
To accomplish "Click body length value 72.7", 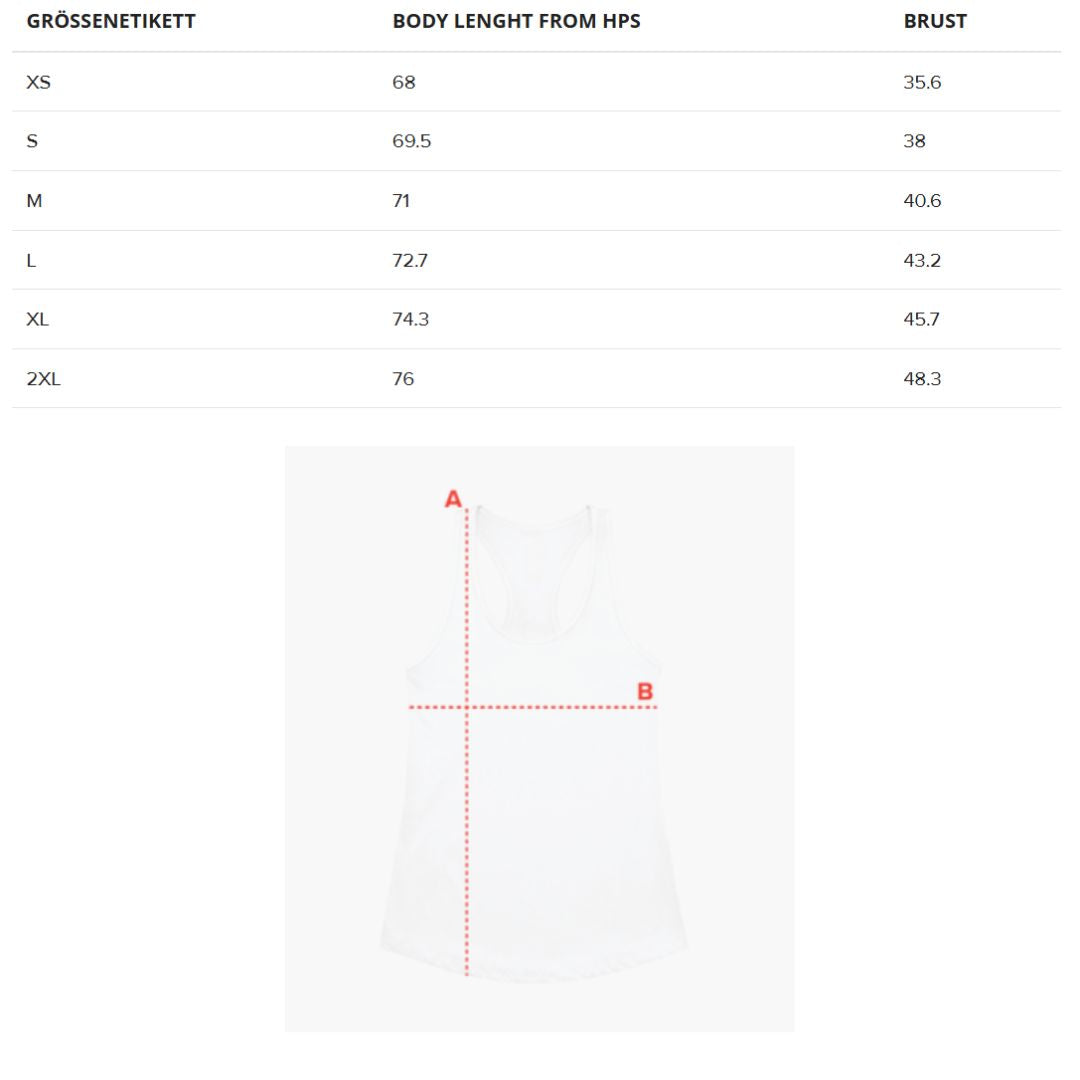I will point(411,260).
